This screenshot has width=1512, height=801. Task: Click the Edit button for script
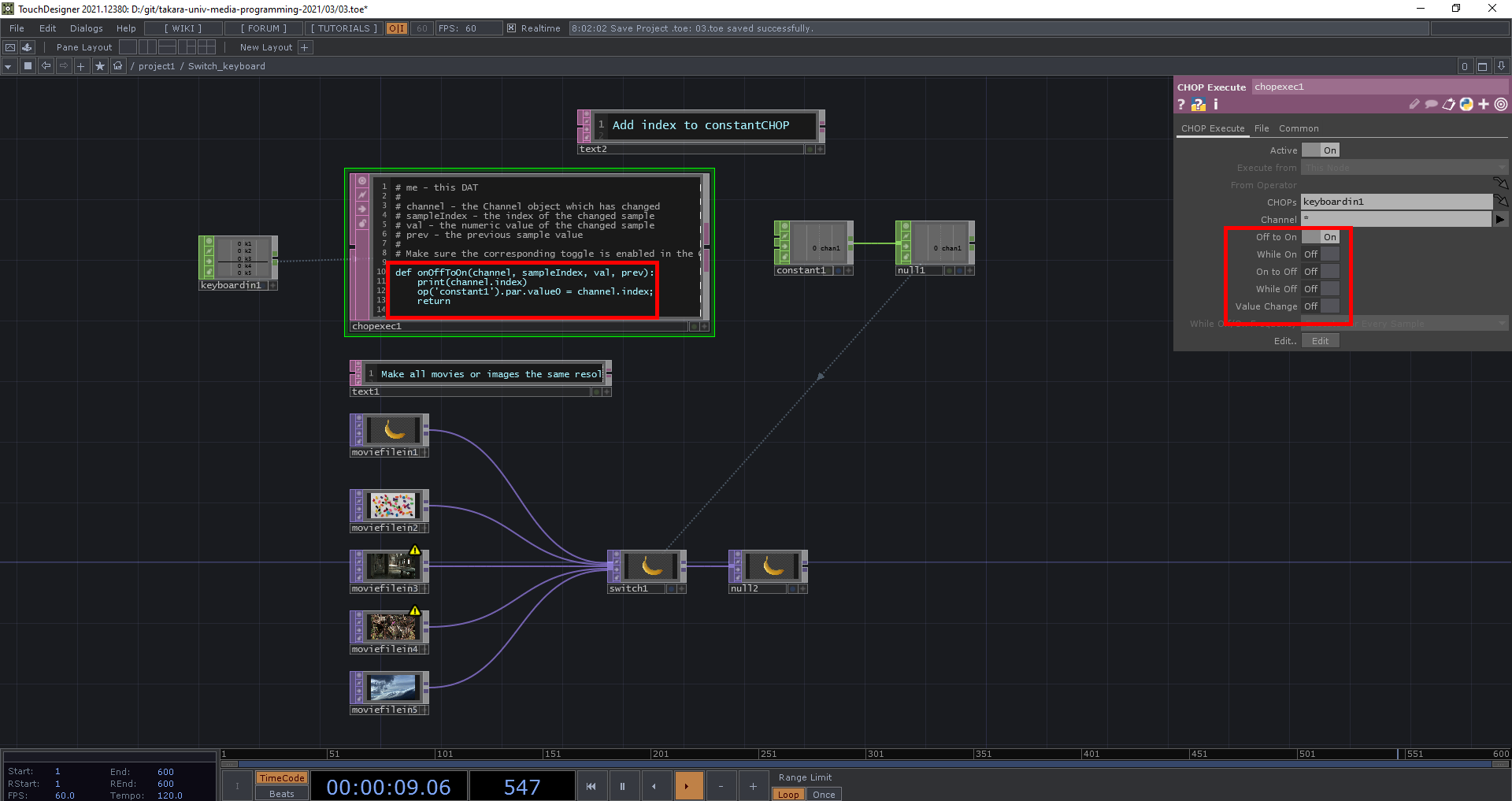point(1320,341)
